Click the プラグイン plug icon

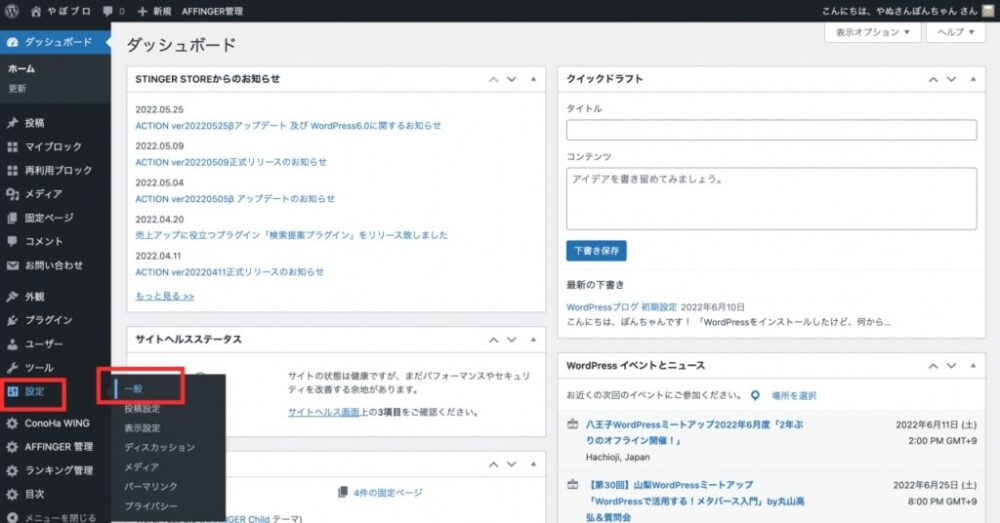pos(12,320)
